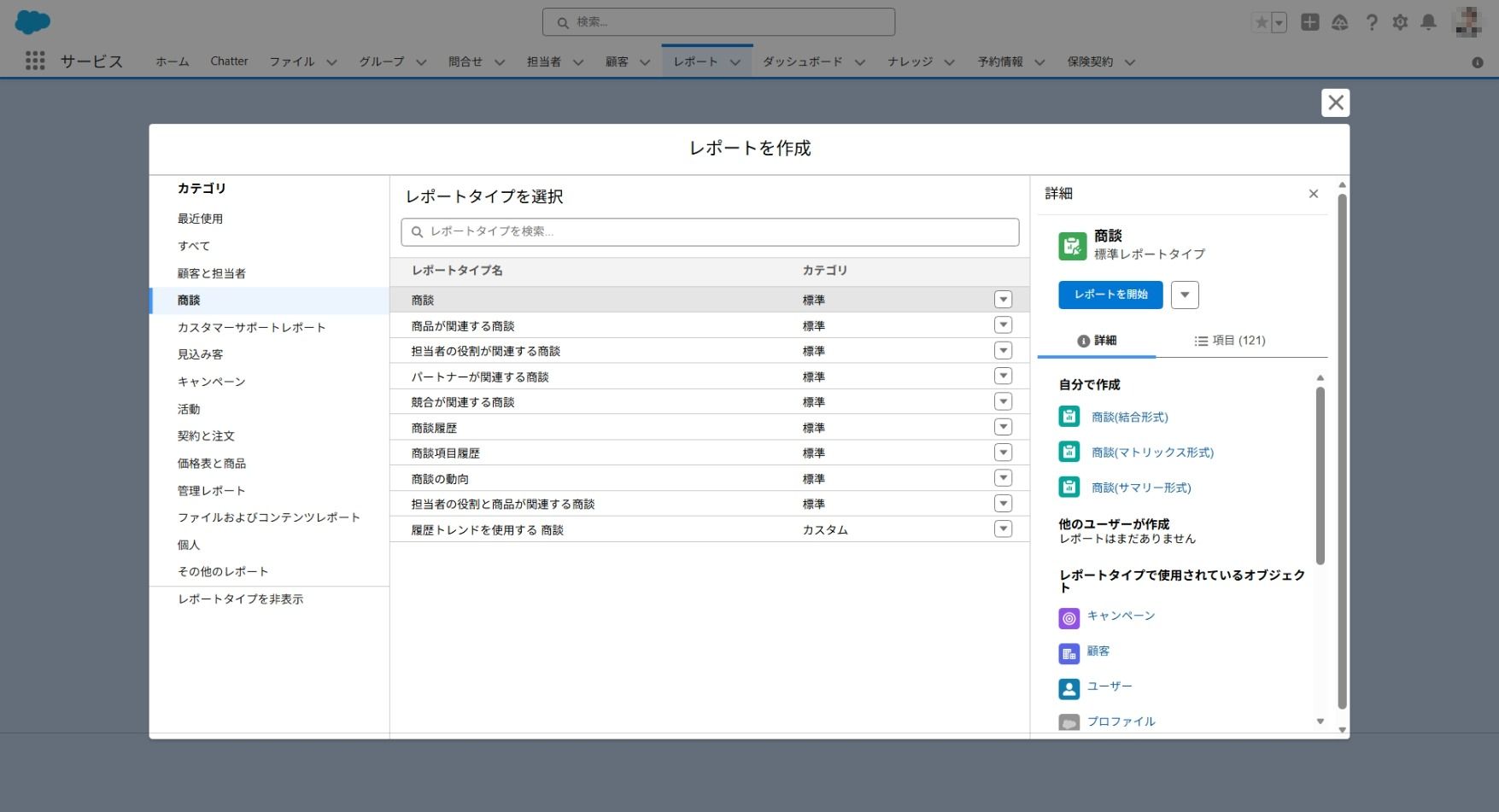The image size is (1499, 812).
Task: Select the 見込み客 category
Action: (200, 354)
